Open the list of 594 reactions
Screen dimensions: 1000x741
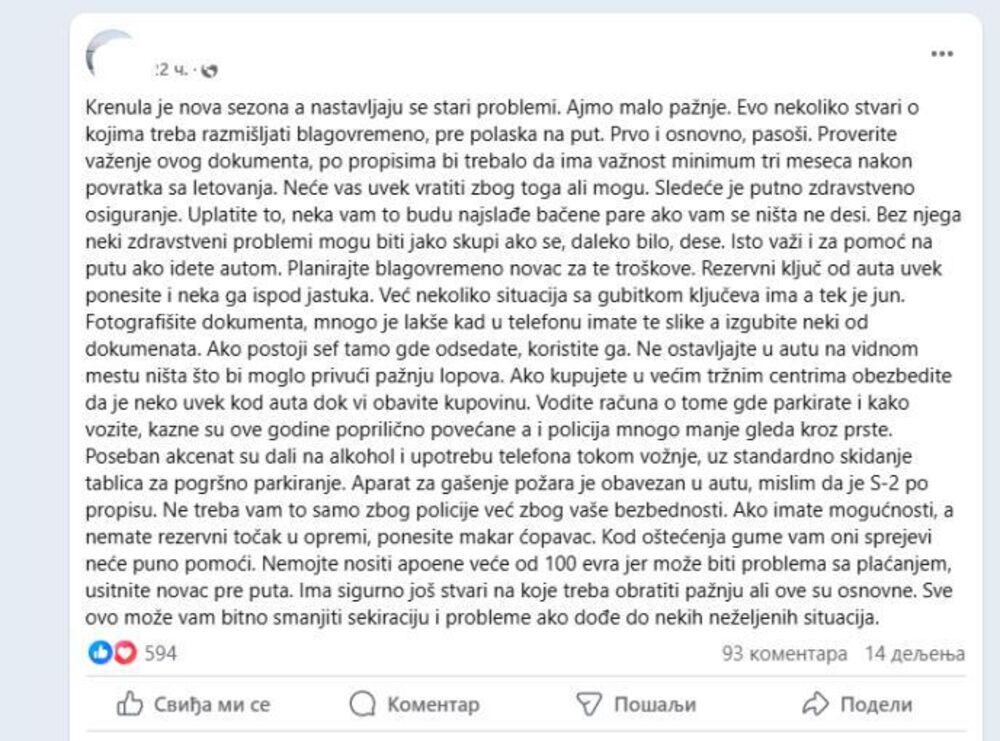click(x=161, y=654)
